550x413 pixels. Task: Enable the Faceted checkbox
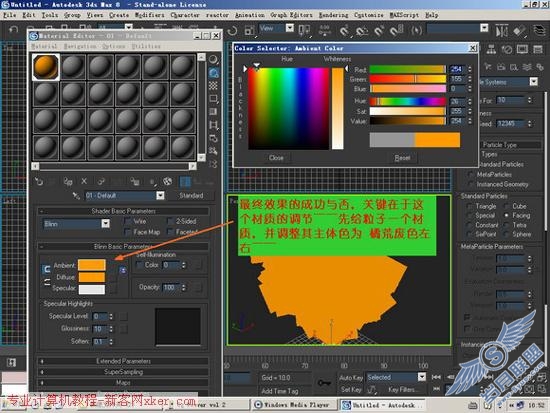click(170, 232)
